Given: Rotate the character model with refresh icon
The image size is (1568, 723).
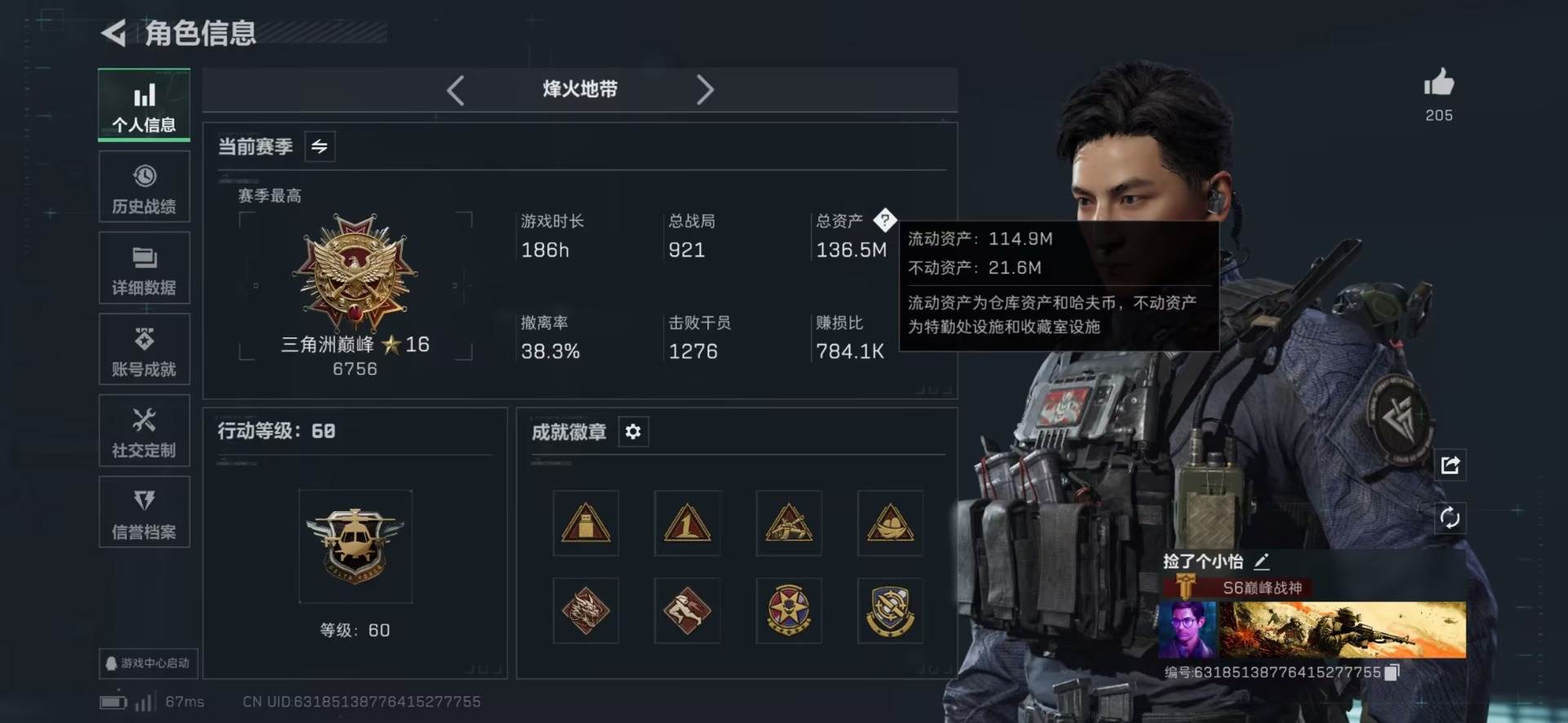Looking at the screenshot, I should click(x=1450, y=518).
